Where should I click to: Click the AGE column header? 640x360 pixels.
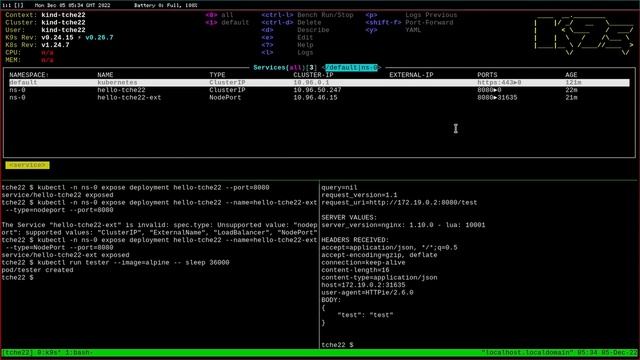click(x=571, y=75)
